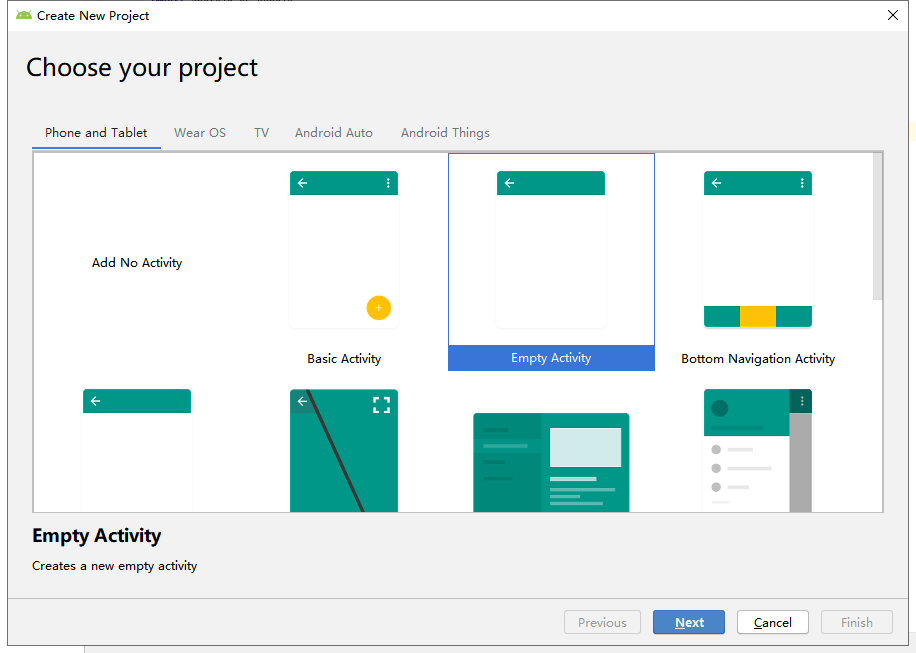
Task: Select the Phone and Tablet tab
Action: (96, 133)
